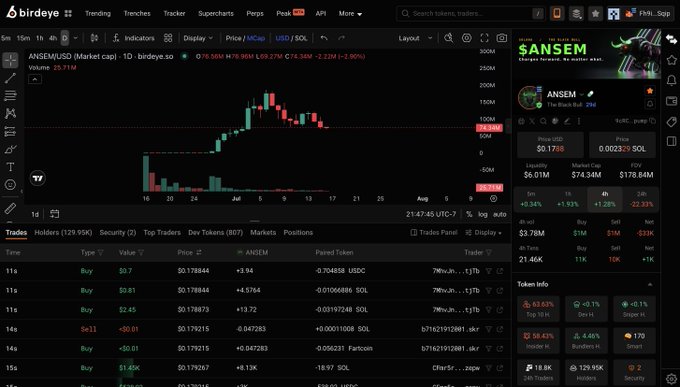This screenshot has height=387, width=680.
Task: Open the Top Traders tab
Action: click(162, 233)
